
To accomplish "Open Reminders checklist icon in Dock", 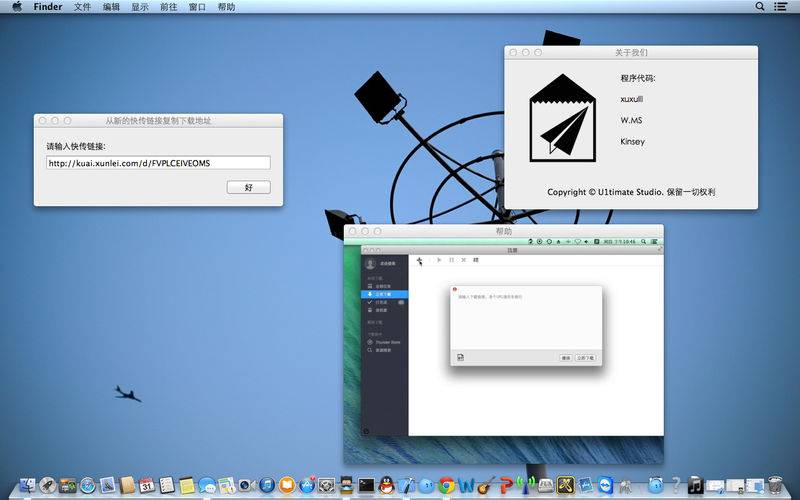I will (167, 485).
